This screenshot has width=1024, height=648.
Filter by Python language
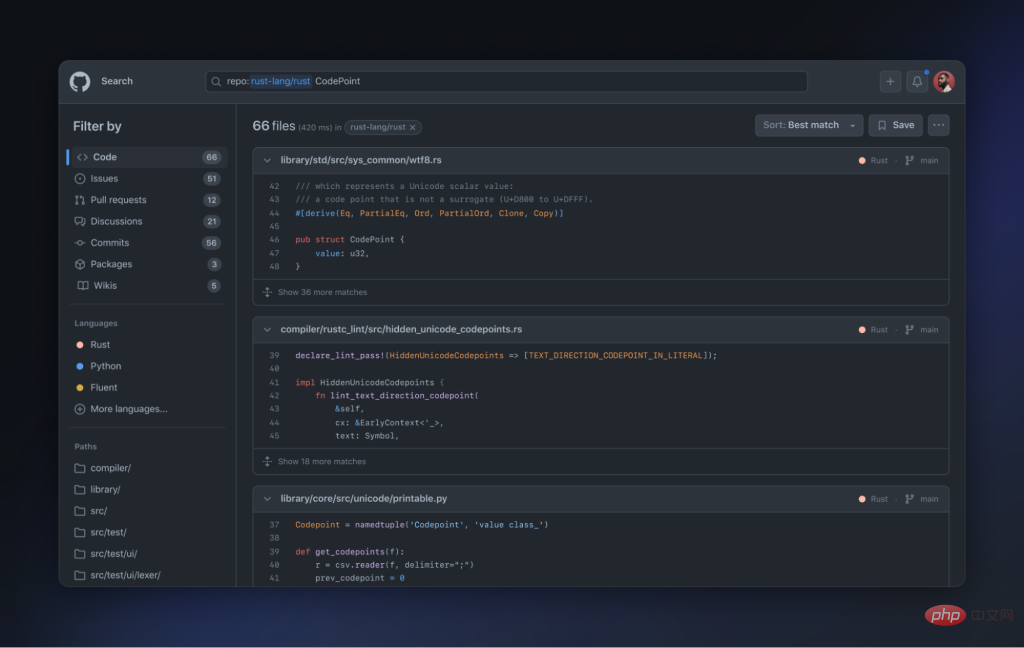[x=99, y=366]
